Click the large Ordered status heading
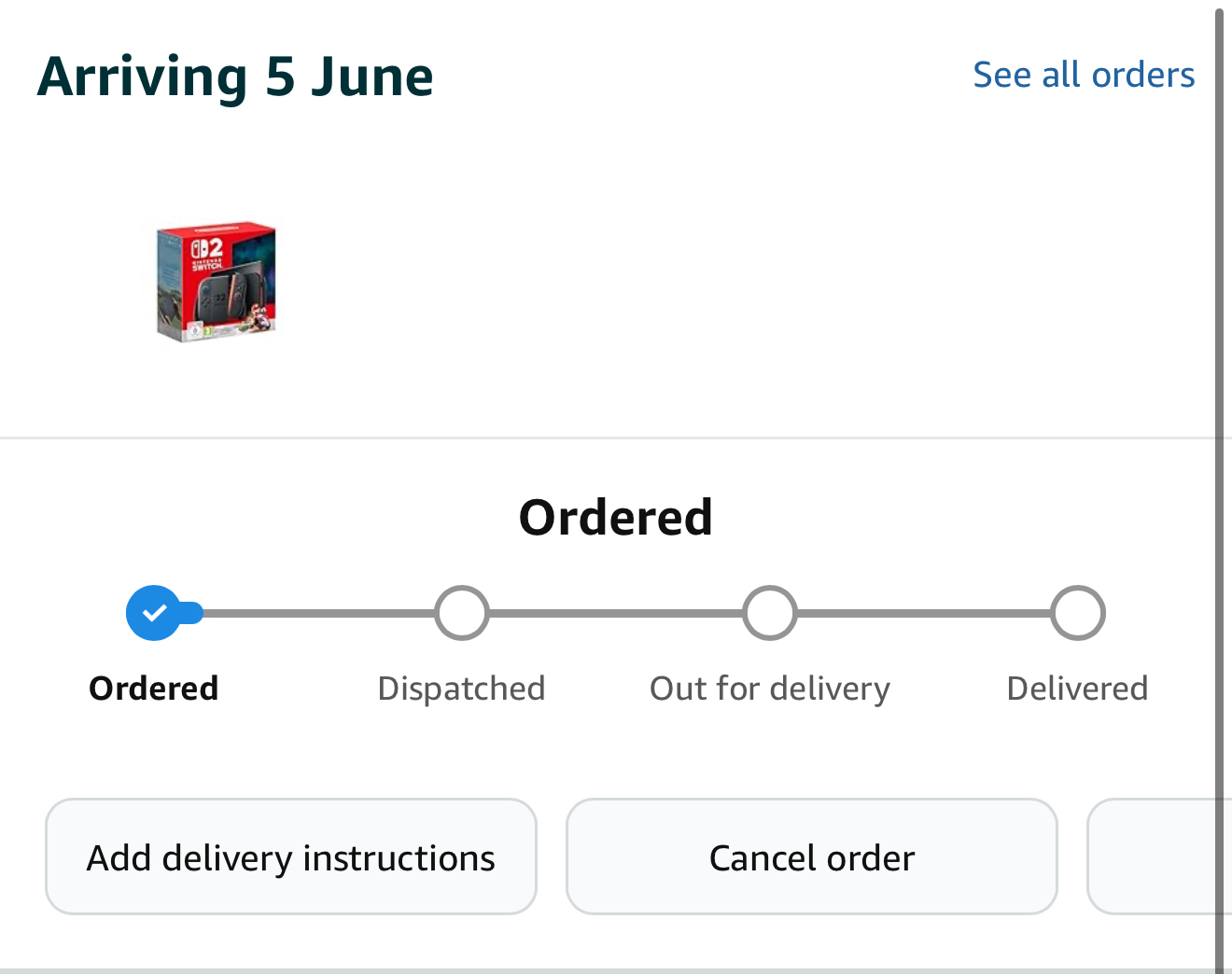This screenshot has height=974, width=1232. pyautogui.click(x=616, y=518)
